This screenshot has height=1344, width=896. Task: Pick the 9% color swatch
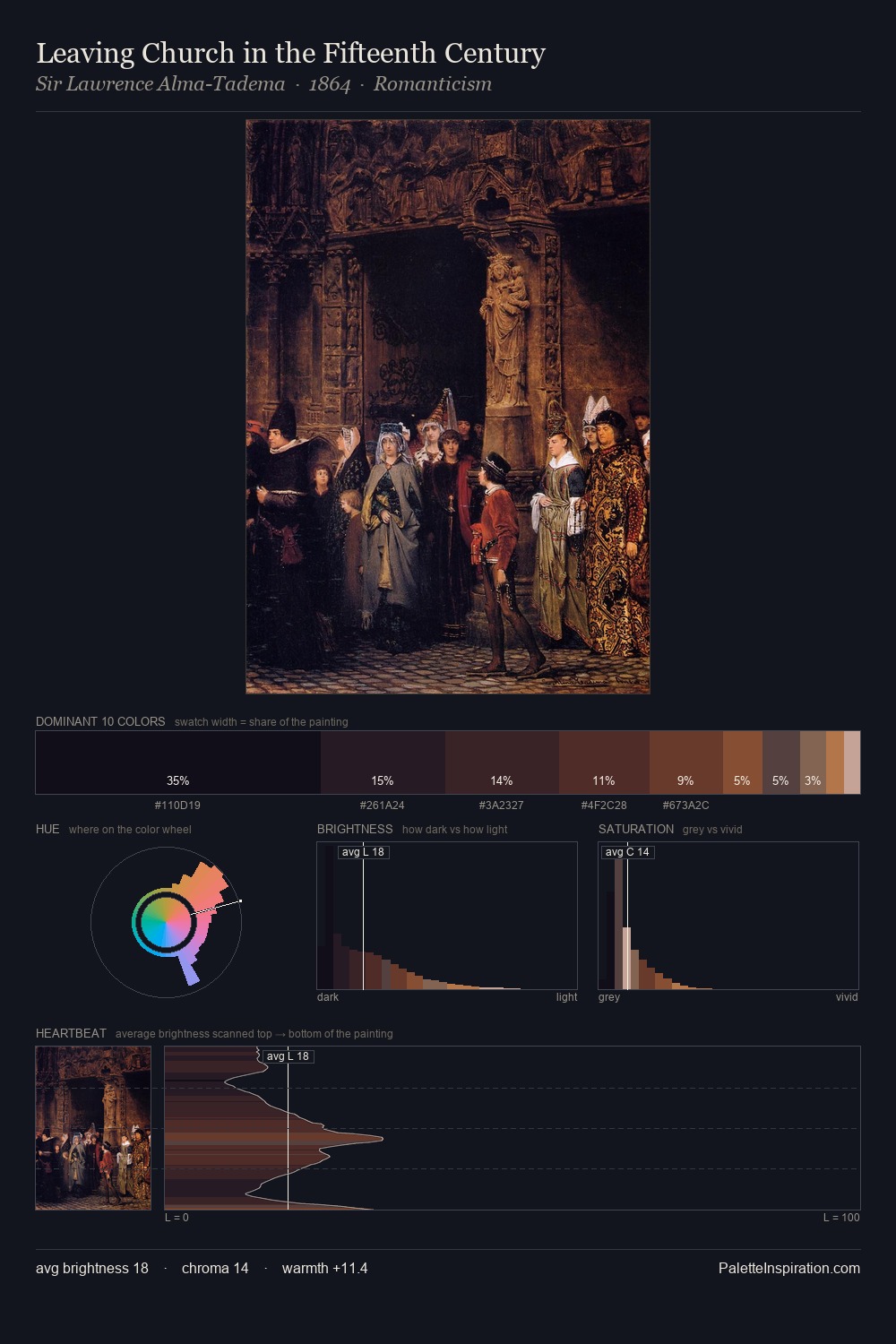(685, 762)
